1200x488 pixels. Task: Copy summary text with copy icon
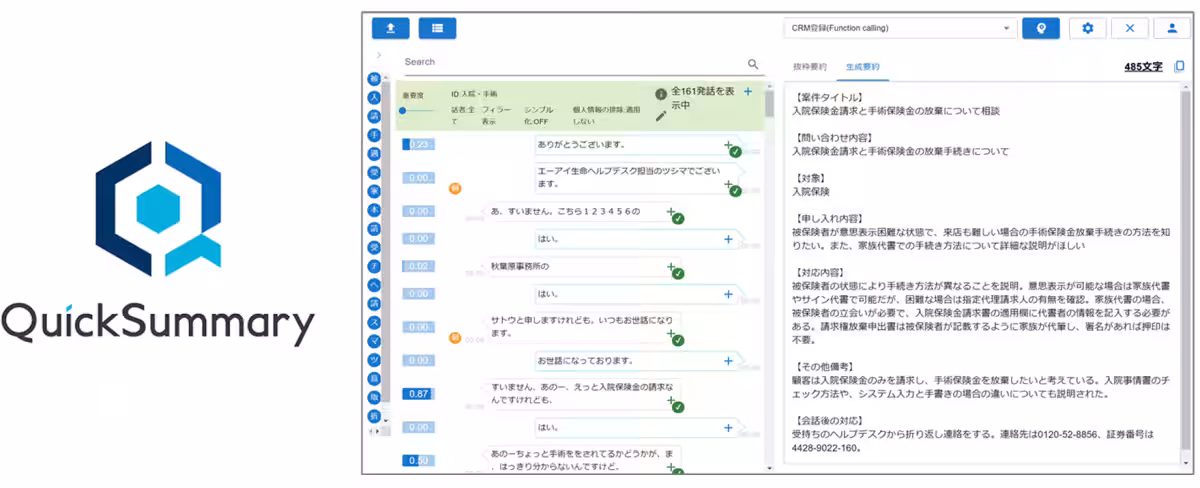(1179, 66)
